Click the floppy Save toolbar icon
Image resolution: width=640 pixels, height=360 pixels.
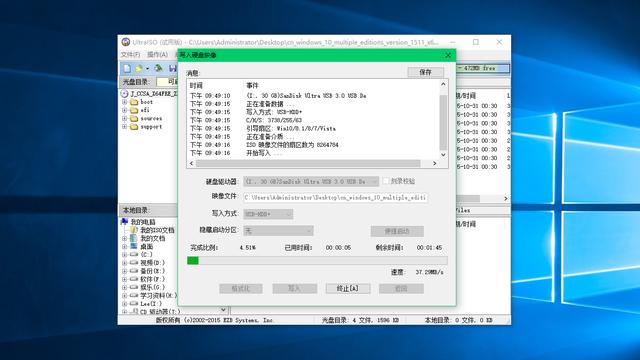[x=173, y=69]
